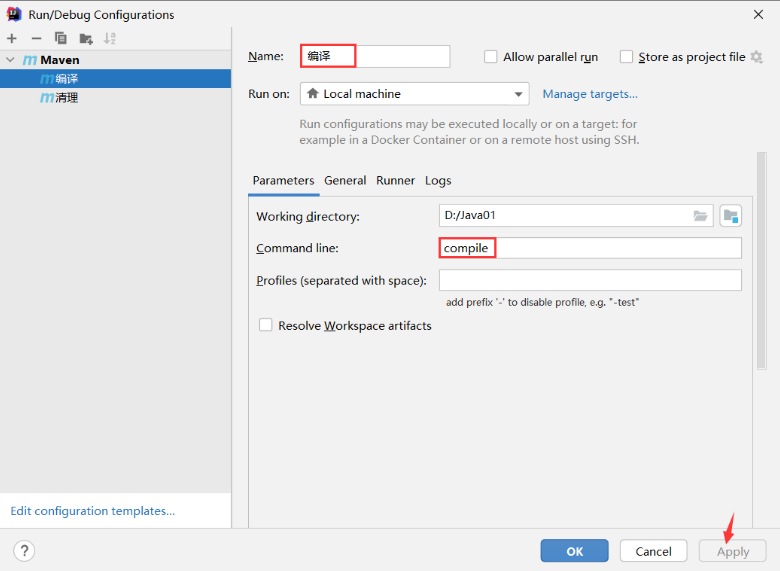Image resolution: width=780 pixels, height=571 pixels.
Task: Open the Runner tab
Action: coord(395,180)
